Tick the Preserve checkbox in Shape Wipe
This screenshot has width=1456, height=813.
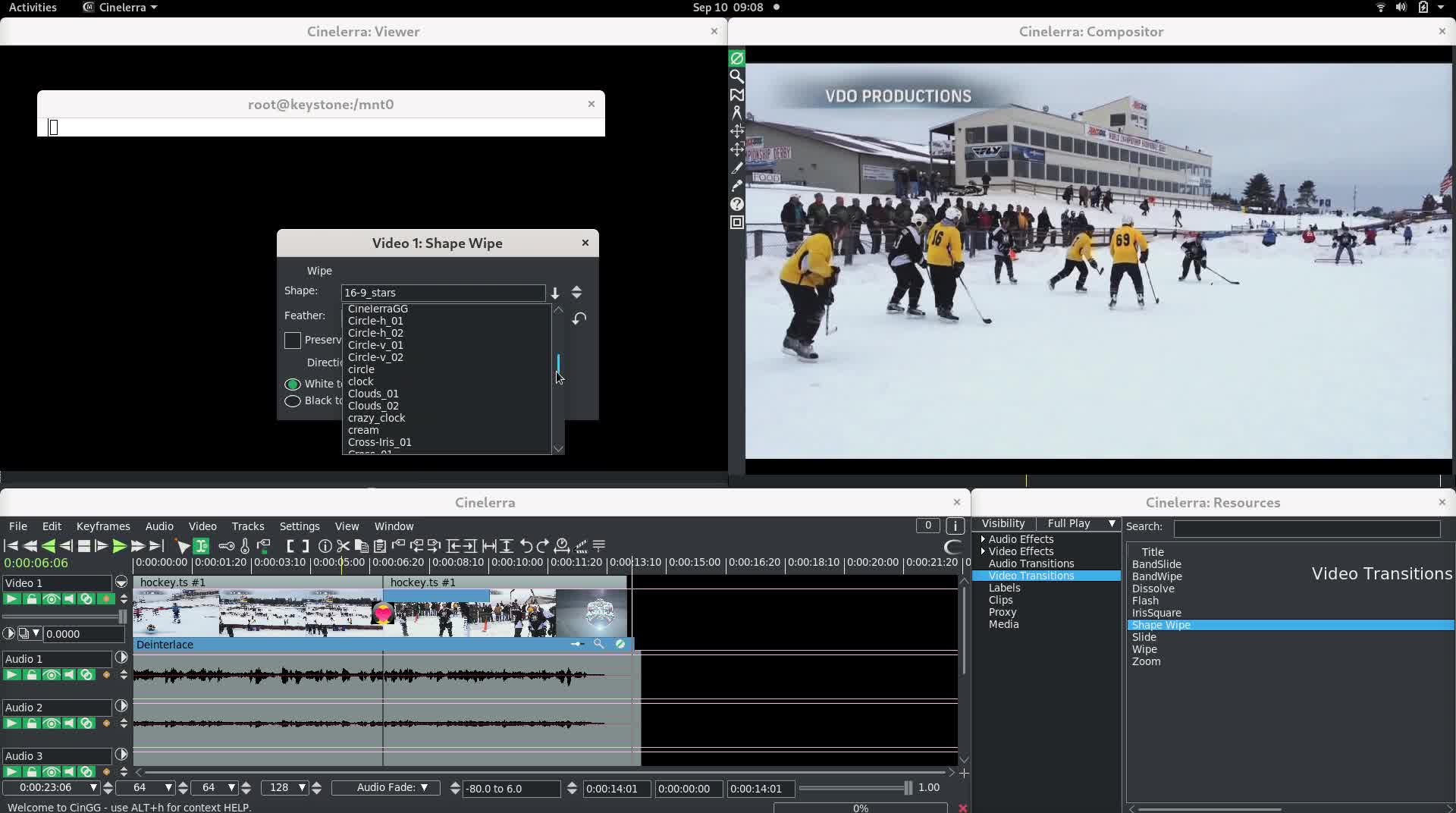point(293,341)
